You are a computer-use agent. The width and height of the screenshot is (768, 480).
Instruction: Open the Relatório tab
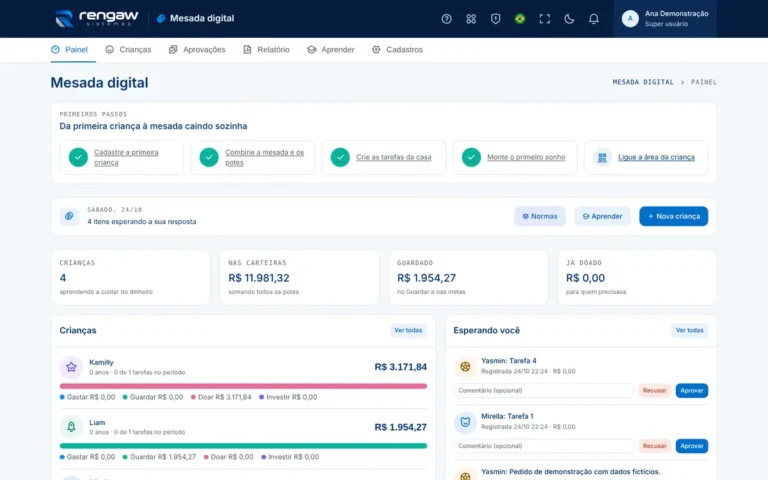pos(266,49)
